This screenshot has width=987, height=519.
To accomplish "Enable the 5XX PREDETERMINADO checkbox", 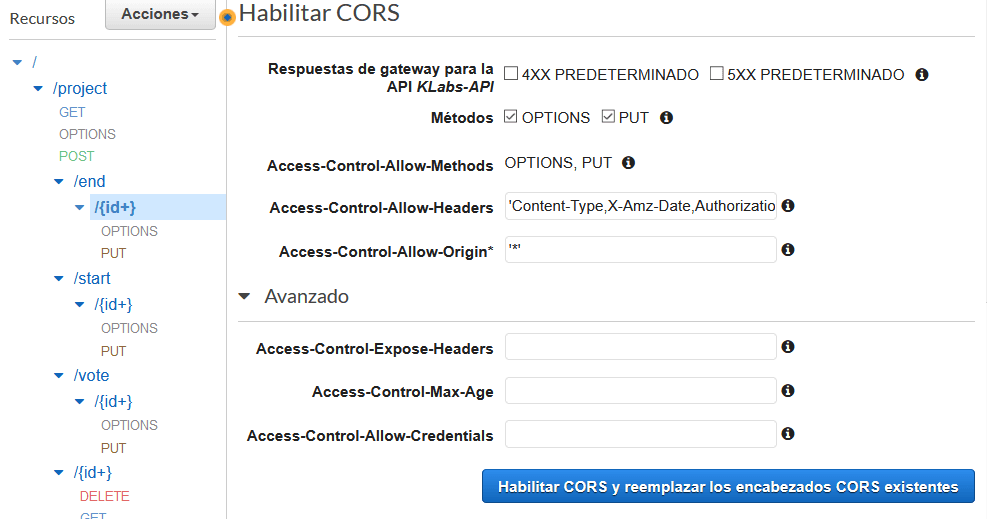I will coord(716,74).
